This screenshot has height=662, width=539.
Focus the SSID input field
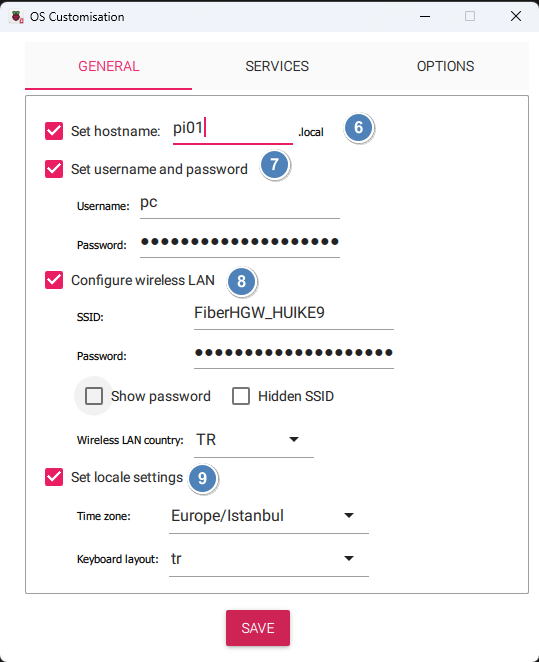point(294,314)
